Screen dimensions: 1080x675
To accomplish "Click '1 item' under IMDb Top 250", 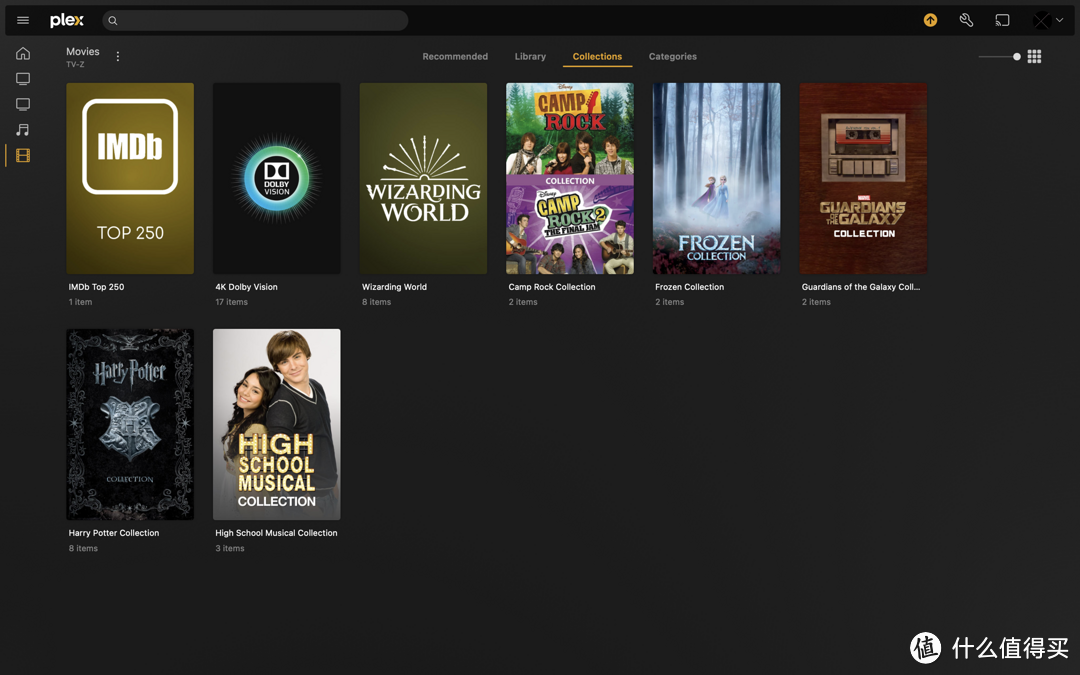I will click(80, 302).
